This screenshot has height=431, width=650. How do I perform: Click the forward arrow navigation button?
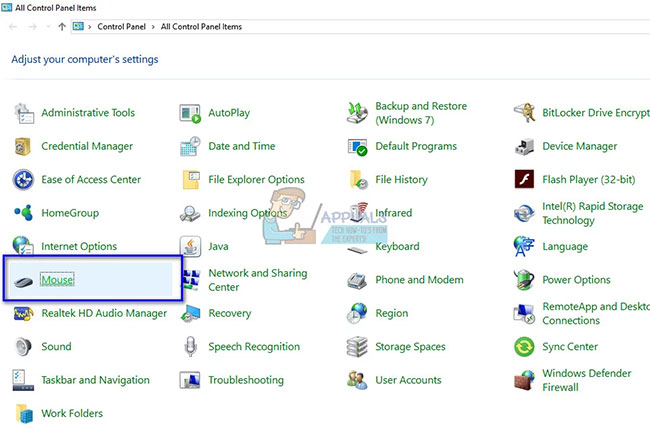[32, 27]
